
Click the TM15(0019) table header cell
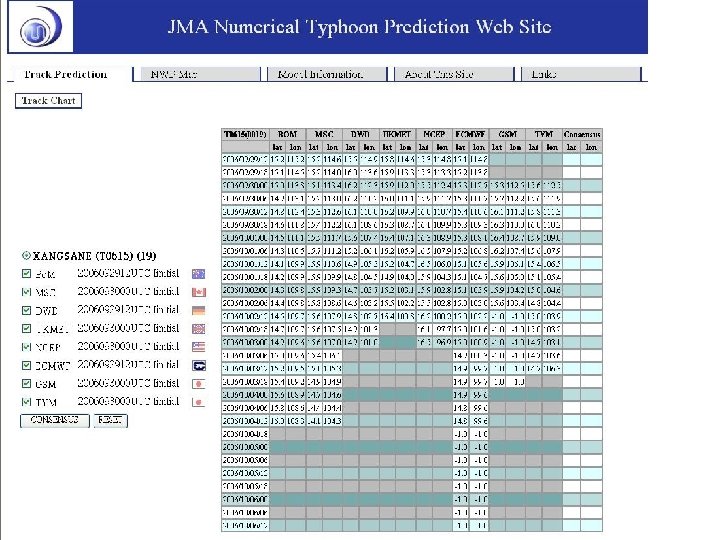(245, 135)
